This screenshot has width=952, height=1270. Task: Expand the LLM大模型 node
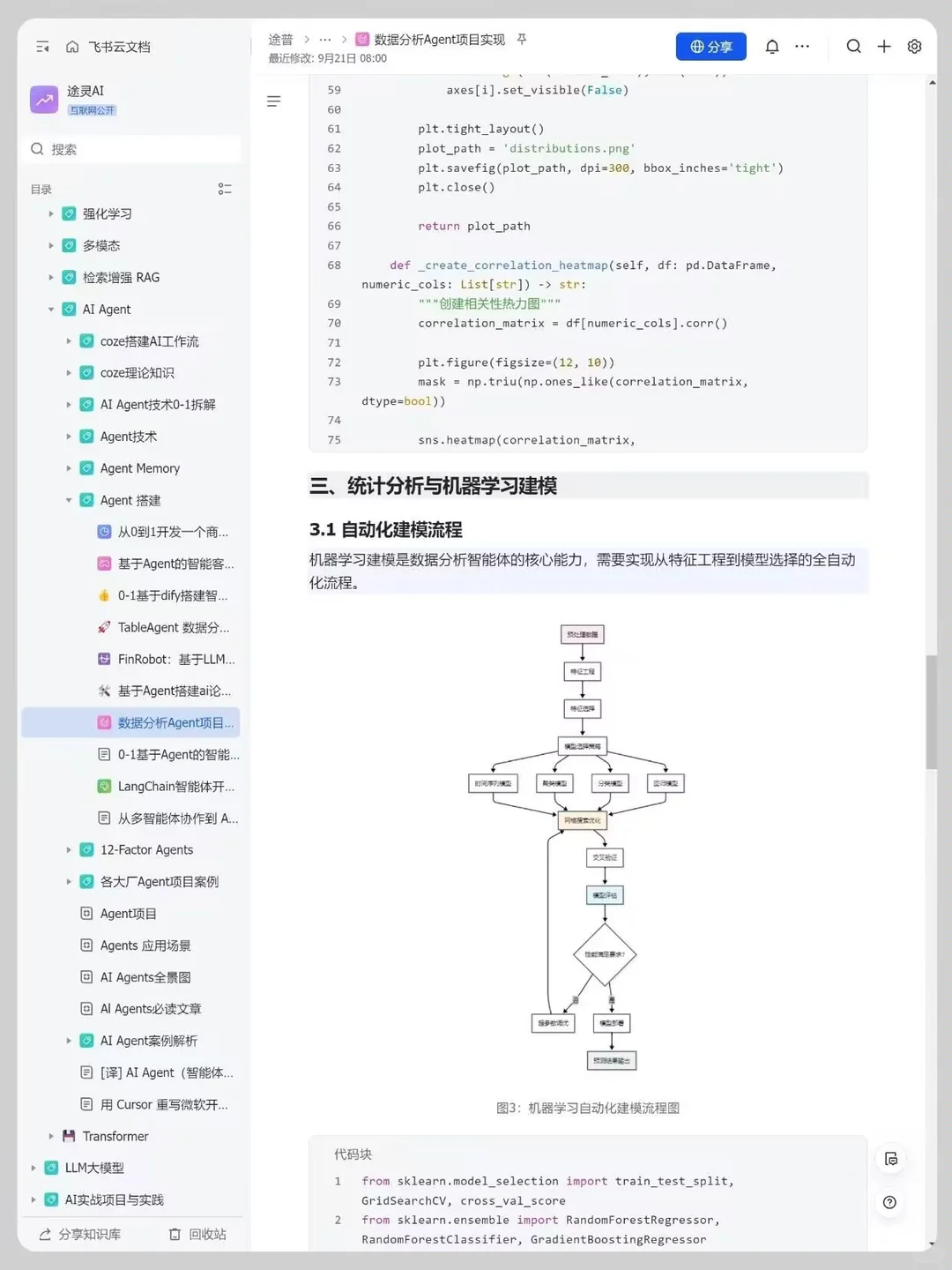[33, 1168]
